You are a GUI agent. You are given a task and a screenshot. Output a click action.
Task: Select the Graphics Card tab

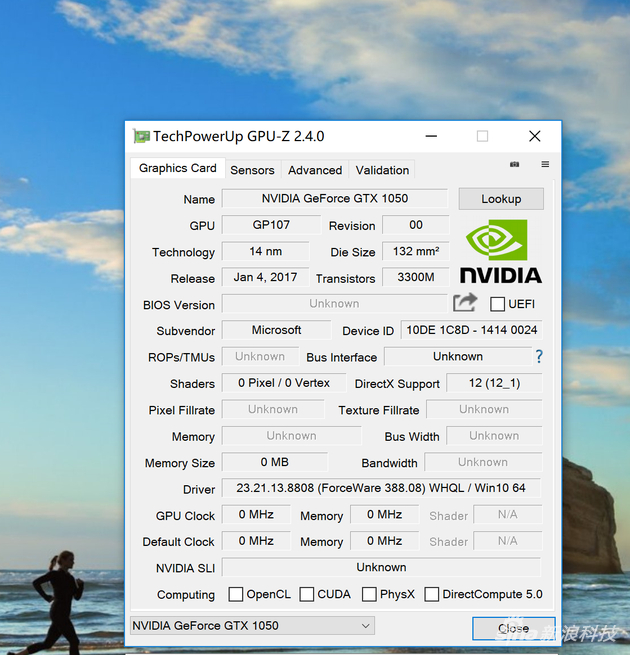click(x=178, y=168)
